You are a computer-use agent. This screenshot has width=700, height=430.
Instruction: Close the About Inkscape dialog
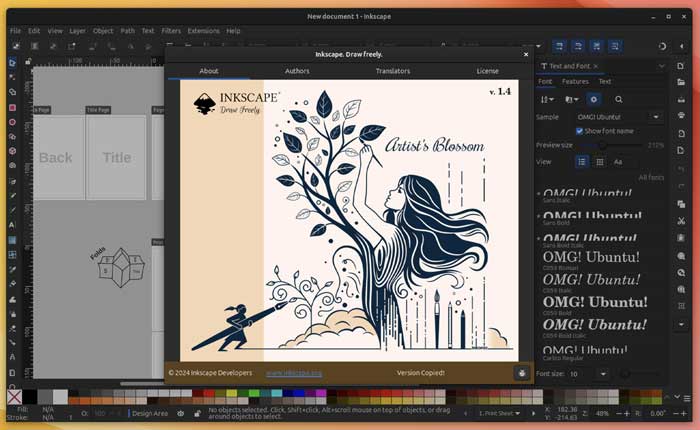(x=526, y=54)
